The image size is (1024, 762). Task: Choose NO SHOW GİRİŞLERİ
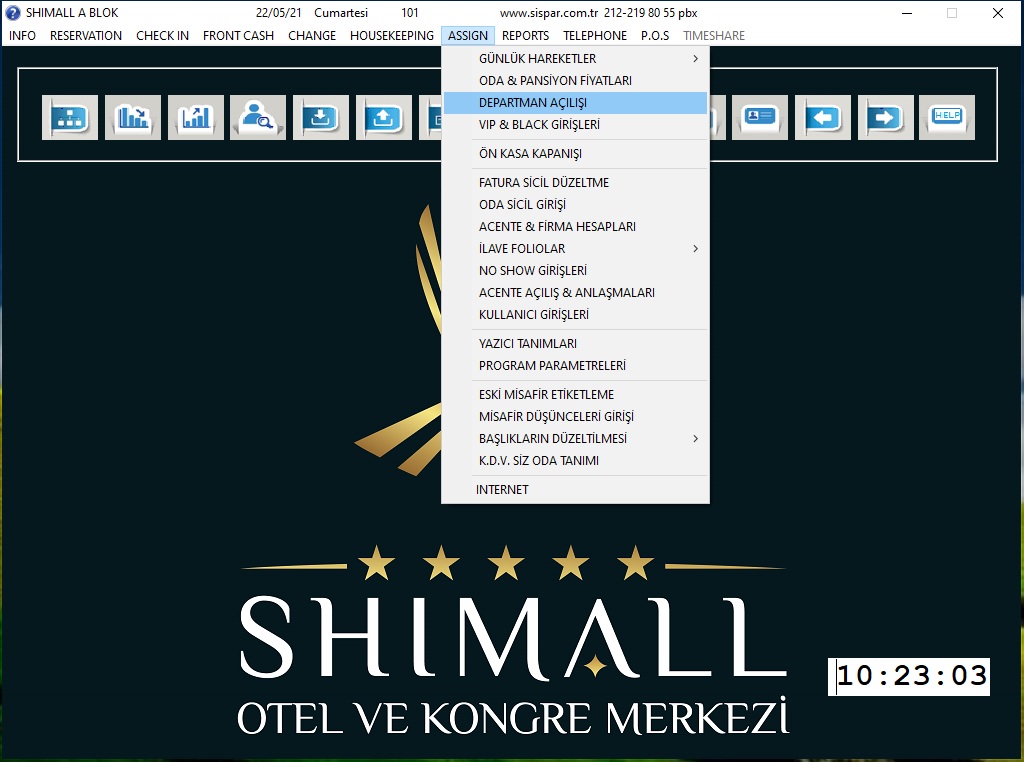click(x=575, y=271)
